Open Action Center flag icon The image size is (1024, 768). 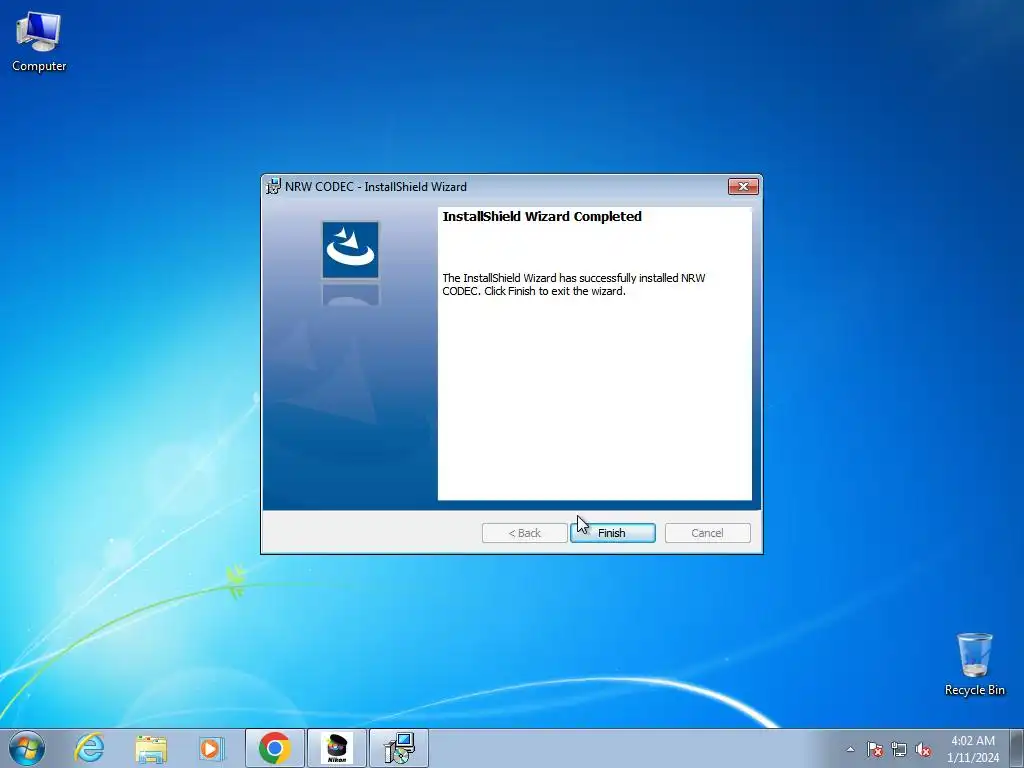(875, 750)
